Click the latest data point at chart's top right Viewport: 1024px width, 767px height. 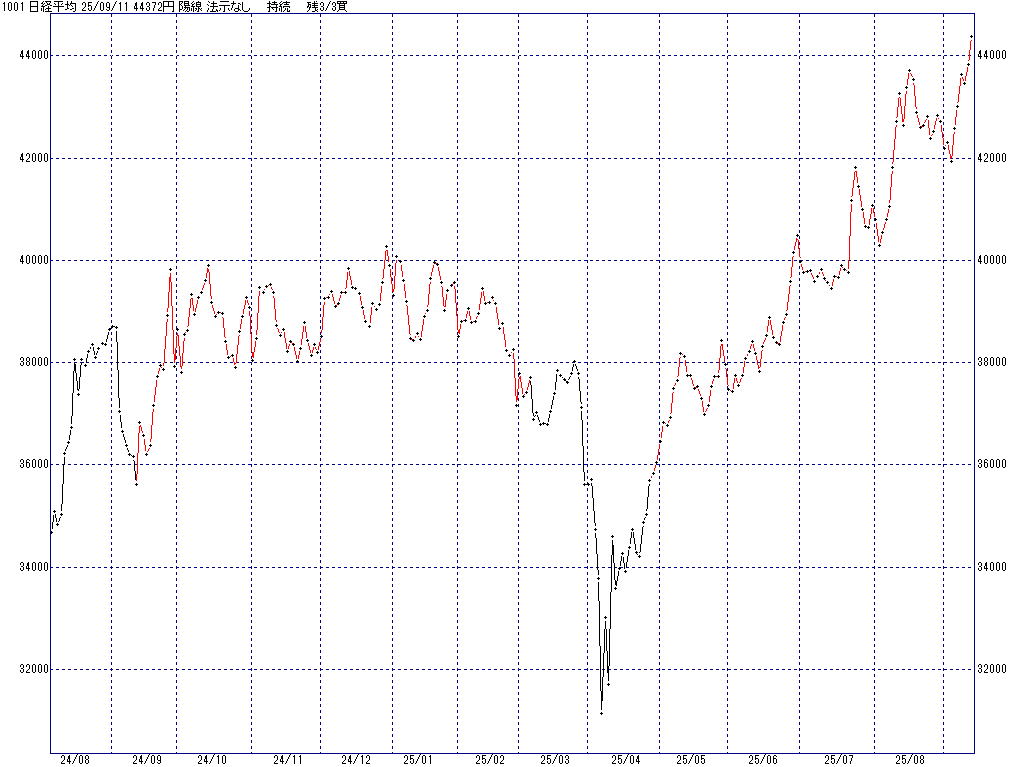pos(971,37)
